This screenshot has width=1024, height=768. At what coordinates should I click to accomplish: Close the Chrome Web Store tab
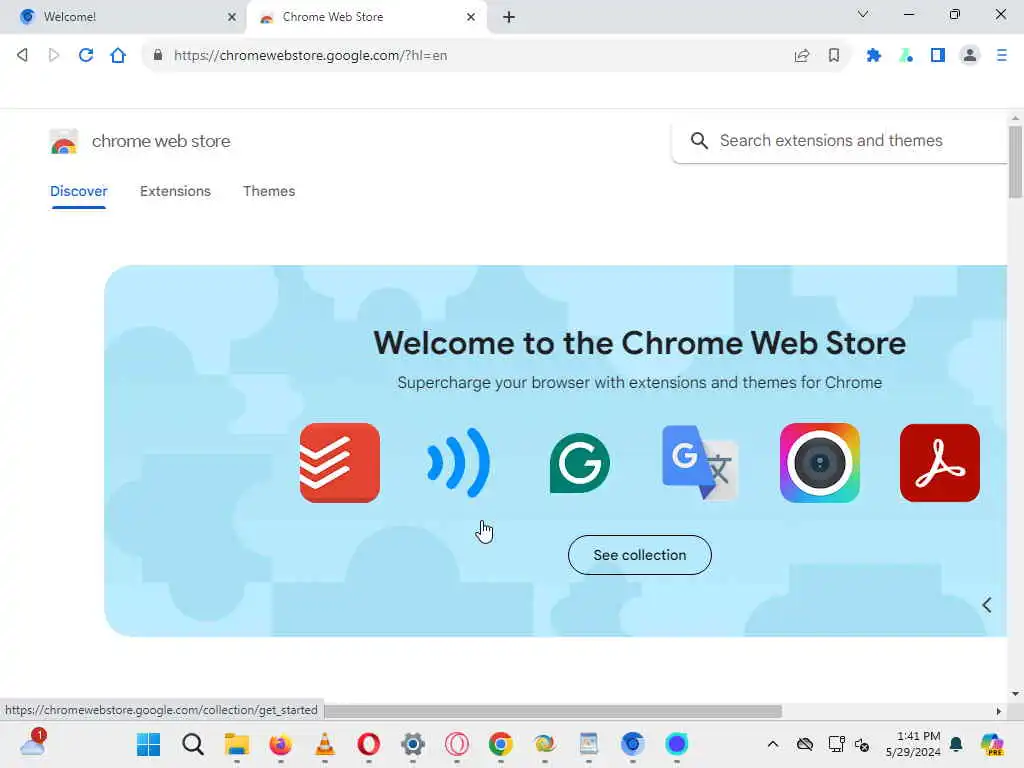(471, 17)
